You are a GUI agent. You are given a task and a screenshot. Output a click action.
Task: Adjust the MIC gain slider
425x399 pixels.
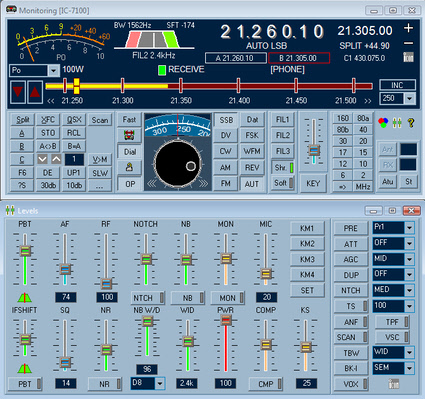266,274
